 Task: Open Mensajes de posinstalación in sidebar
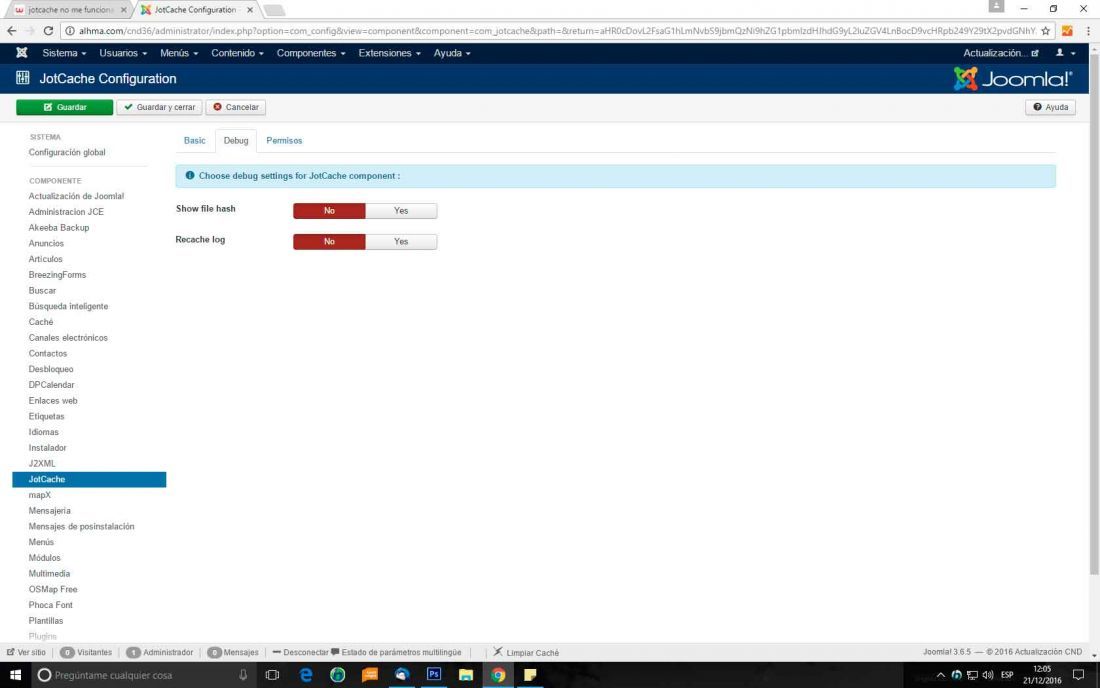point(81,527)
